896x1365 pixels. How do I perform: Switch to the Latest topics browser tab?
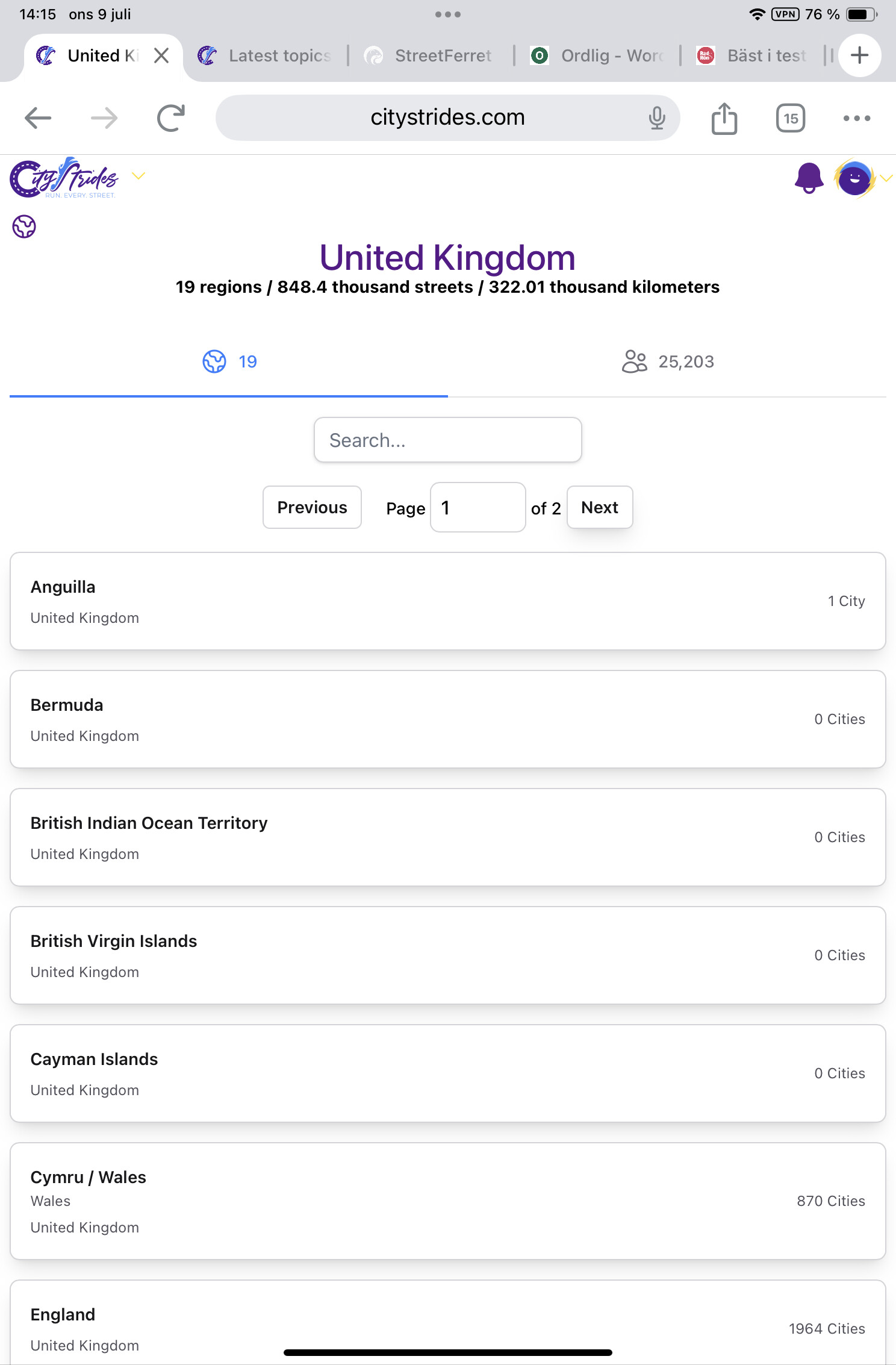coord(266,56)
